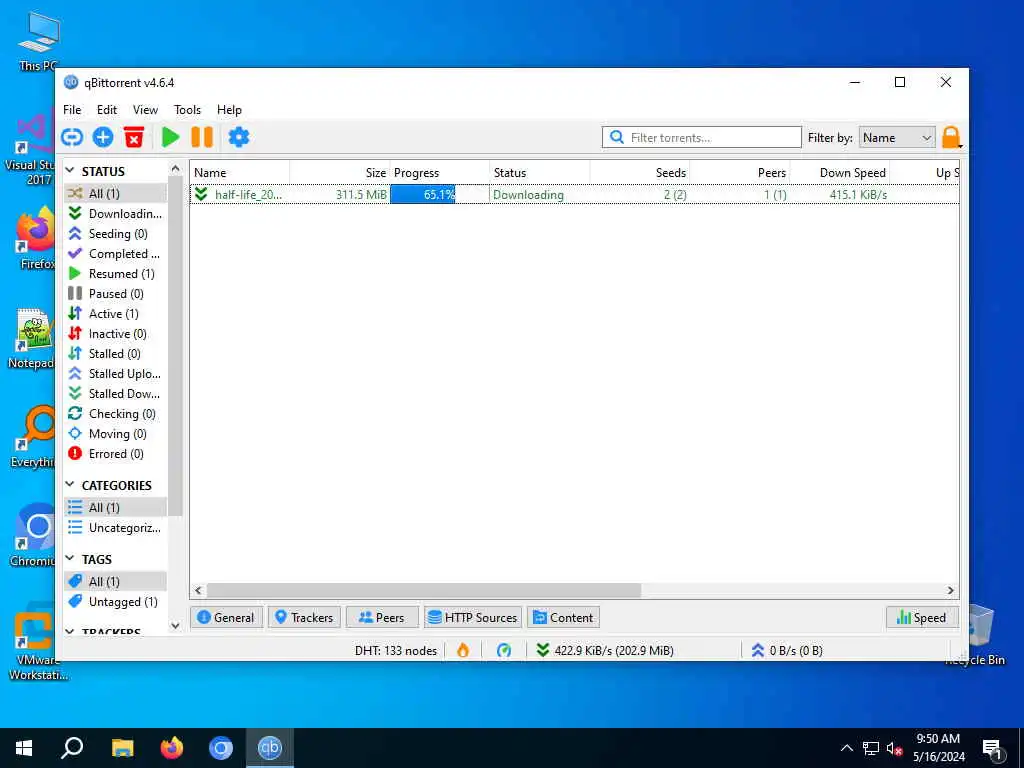Screen dimensions: 1024x768
Task: Click the Filter torrents search field
Action: pyautogui.click(x=702, y=138)
